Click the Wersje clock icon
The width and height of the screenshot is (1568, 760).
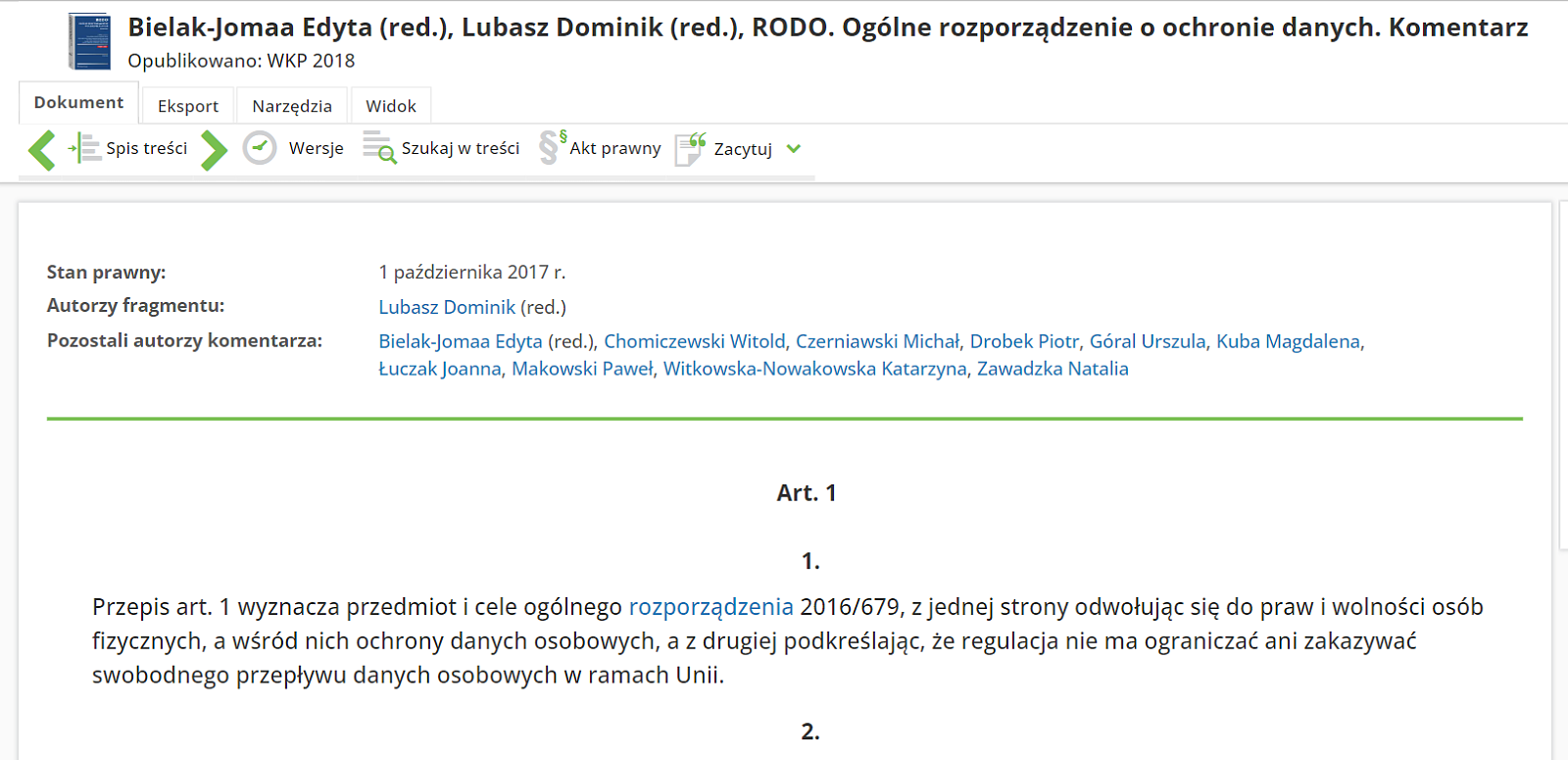click(x=260, y=148)
